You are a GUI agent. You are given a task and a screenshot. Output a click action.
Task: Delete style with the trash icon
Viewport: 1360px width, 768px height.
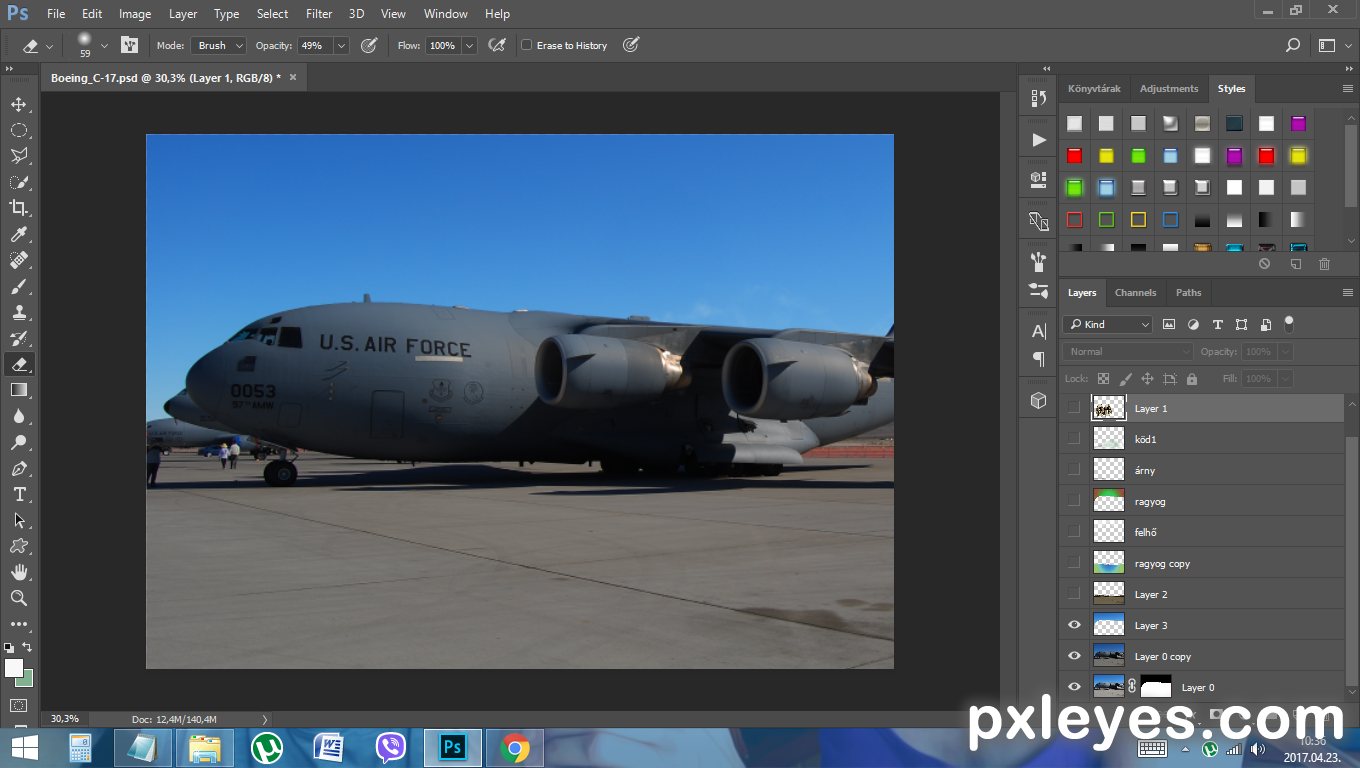1324,264
